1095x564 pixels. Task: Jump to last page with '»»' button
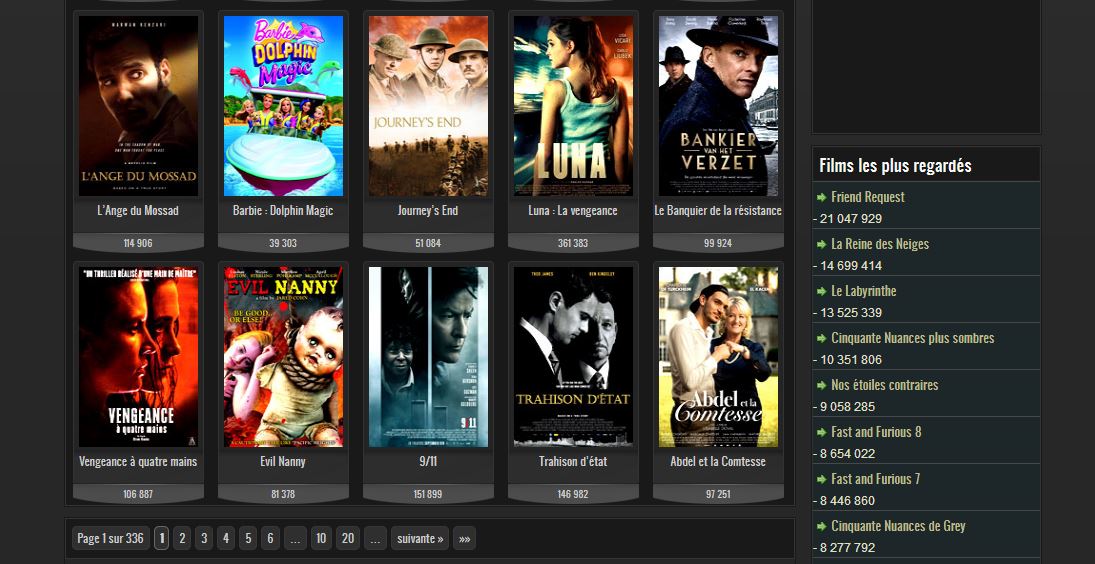[x=464, y=538]
